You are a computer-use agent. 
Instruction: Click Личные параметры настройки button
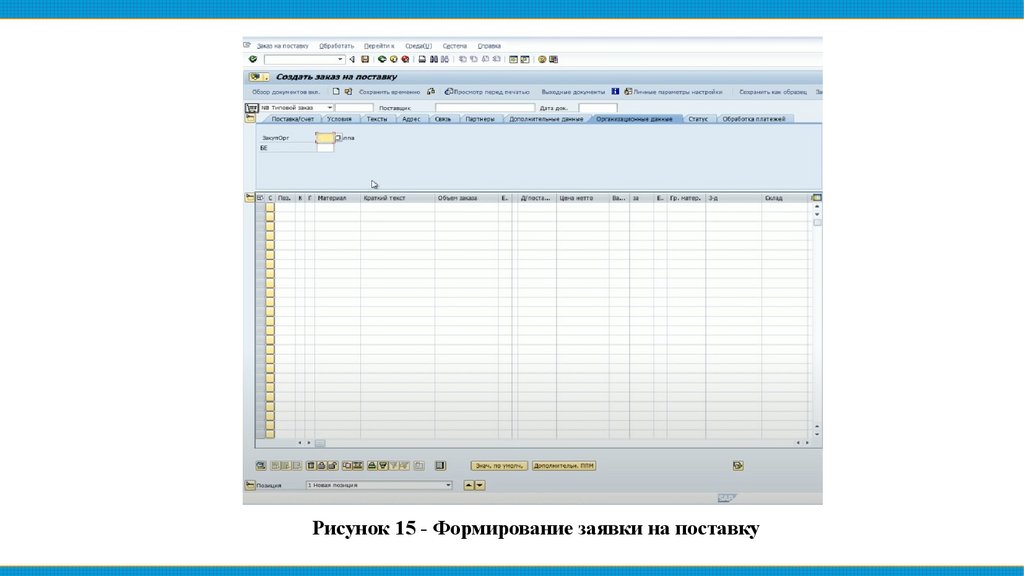click(673, 92)
